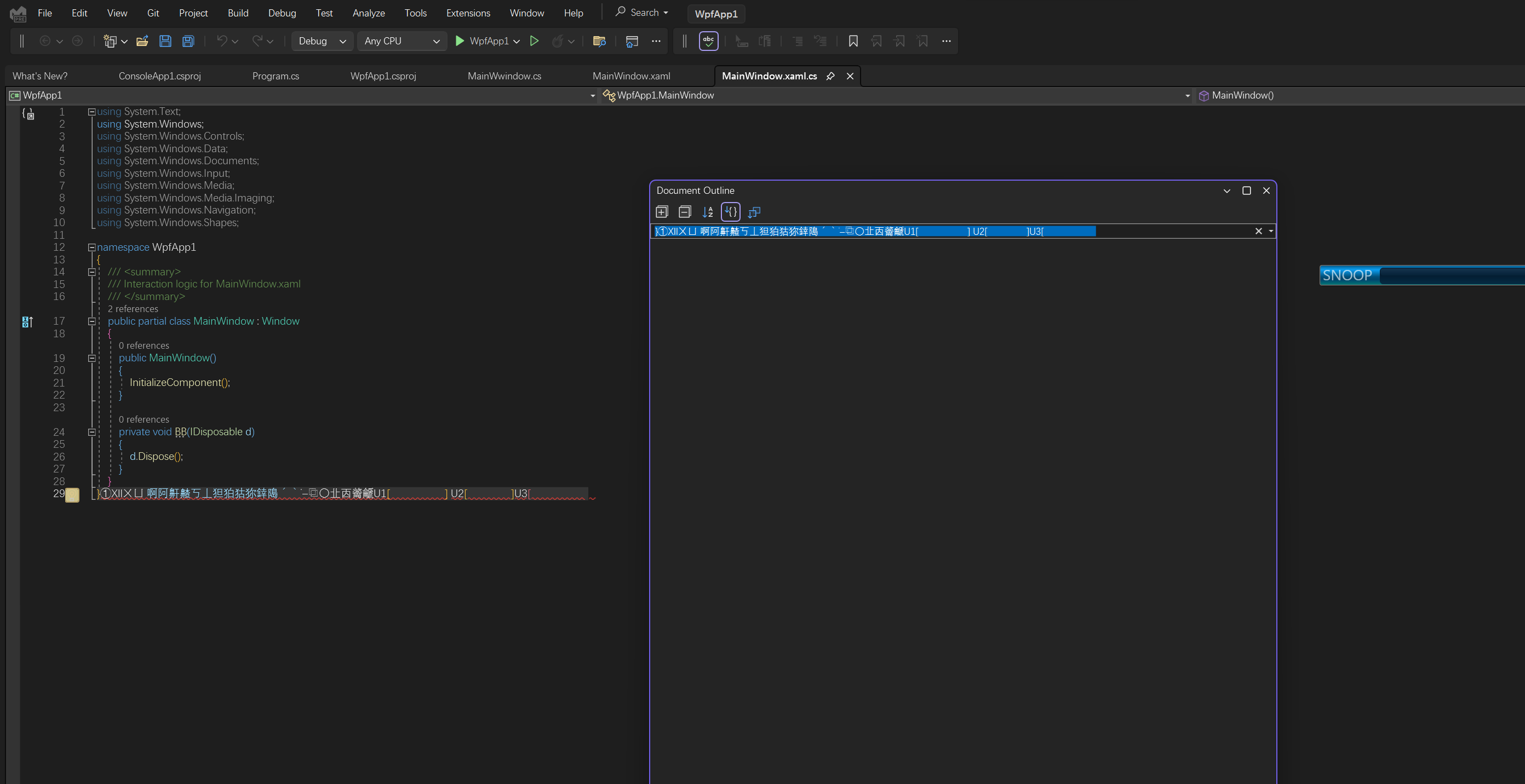Click the bookmark icon in the toolbar
Screen dimensions: 1525x784
[853, 41]
